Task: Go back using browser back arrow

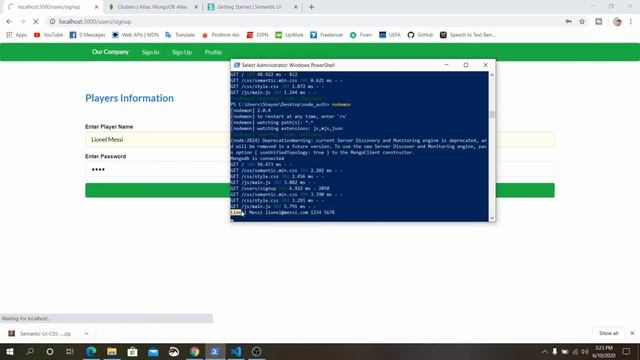Action: 9,22
